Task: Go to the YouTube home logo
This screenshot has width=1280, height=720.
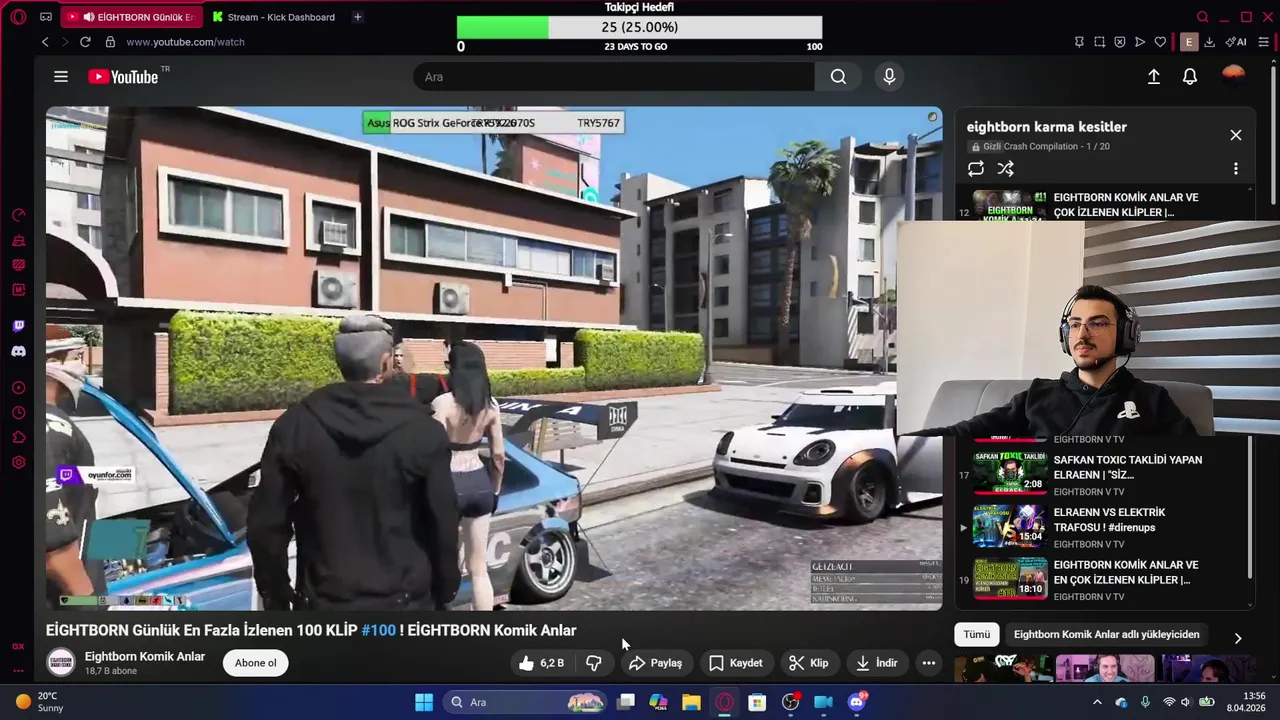Action: 123,77
